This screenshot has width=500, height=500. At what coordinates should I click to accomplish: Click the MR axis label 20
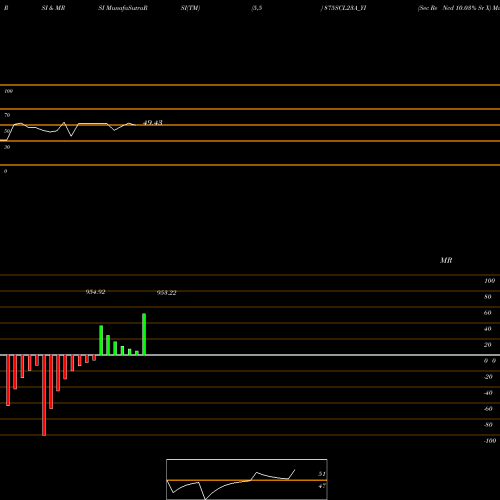(488, 345)
